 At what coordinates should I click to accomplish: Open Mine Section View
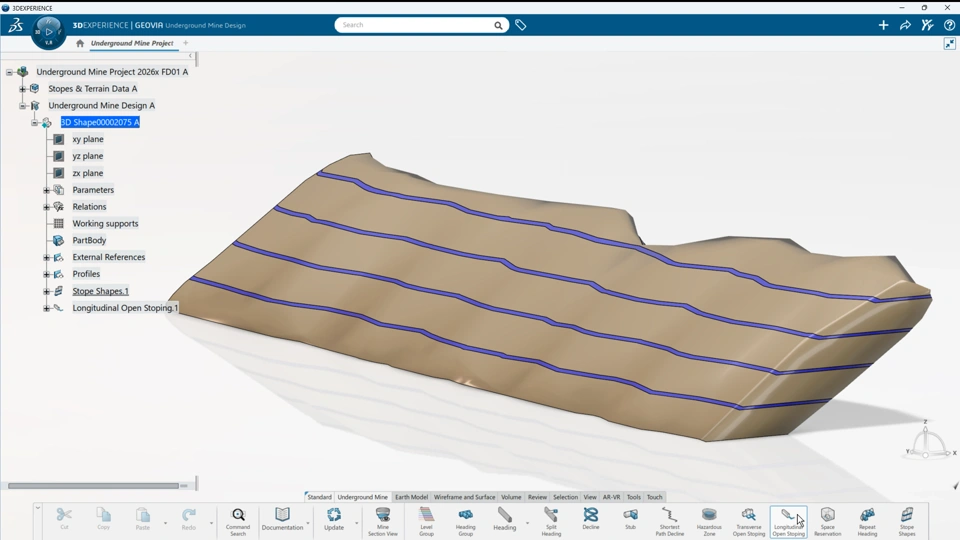(x=383, y=522)
